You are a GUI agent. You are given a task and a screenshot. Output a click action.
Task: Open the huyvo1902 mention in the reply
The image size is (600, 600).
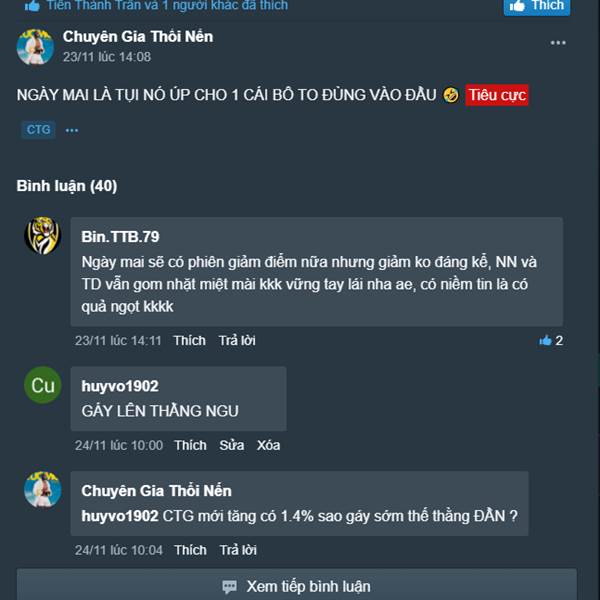(120, 516)
